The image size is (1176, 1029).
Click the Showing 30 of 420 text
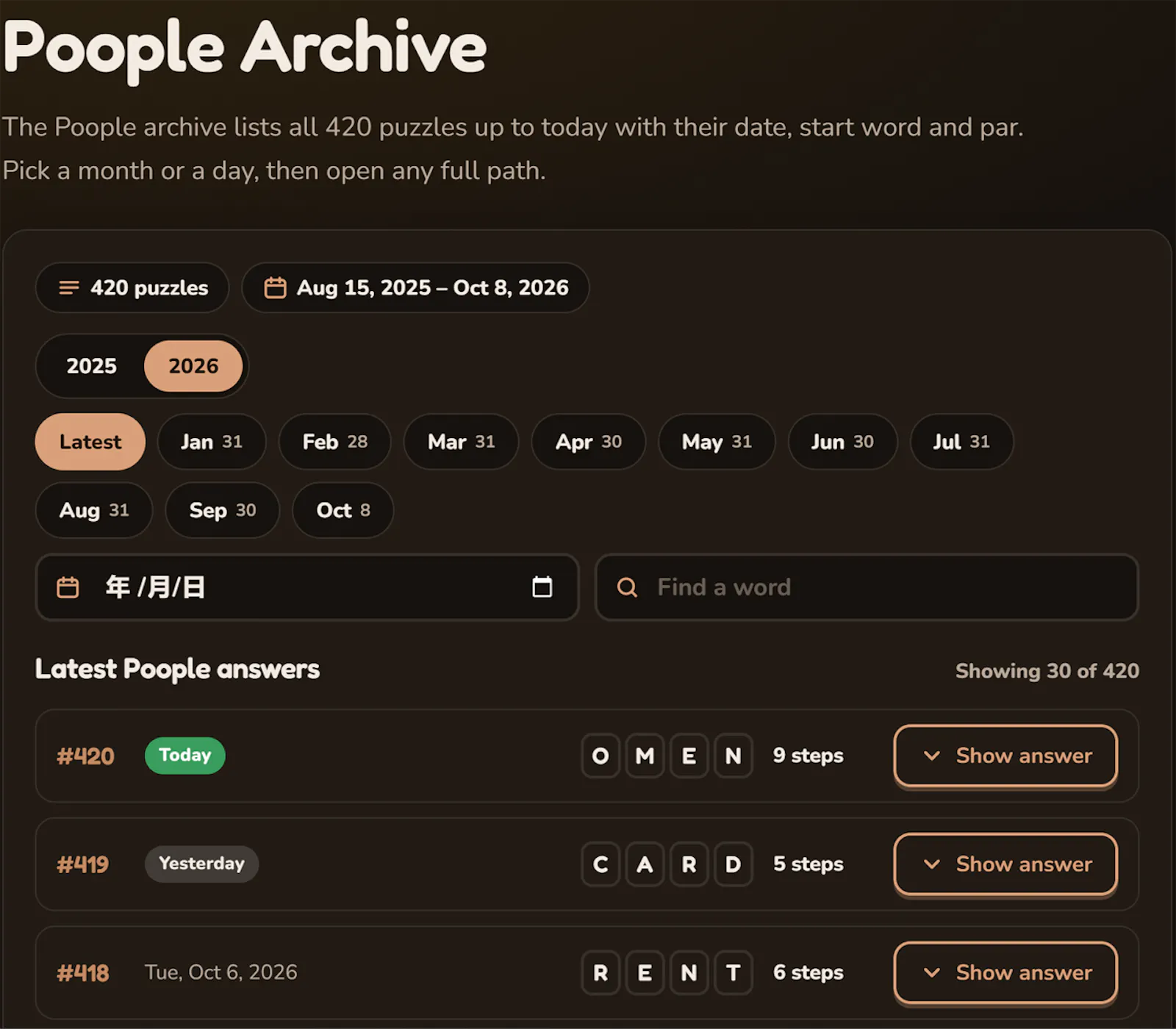(x=1047, y=671)
